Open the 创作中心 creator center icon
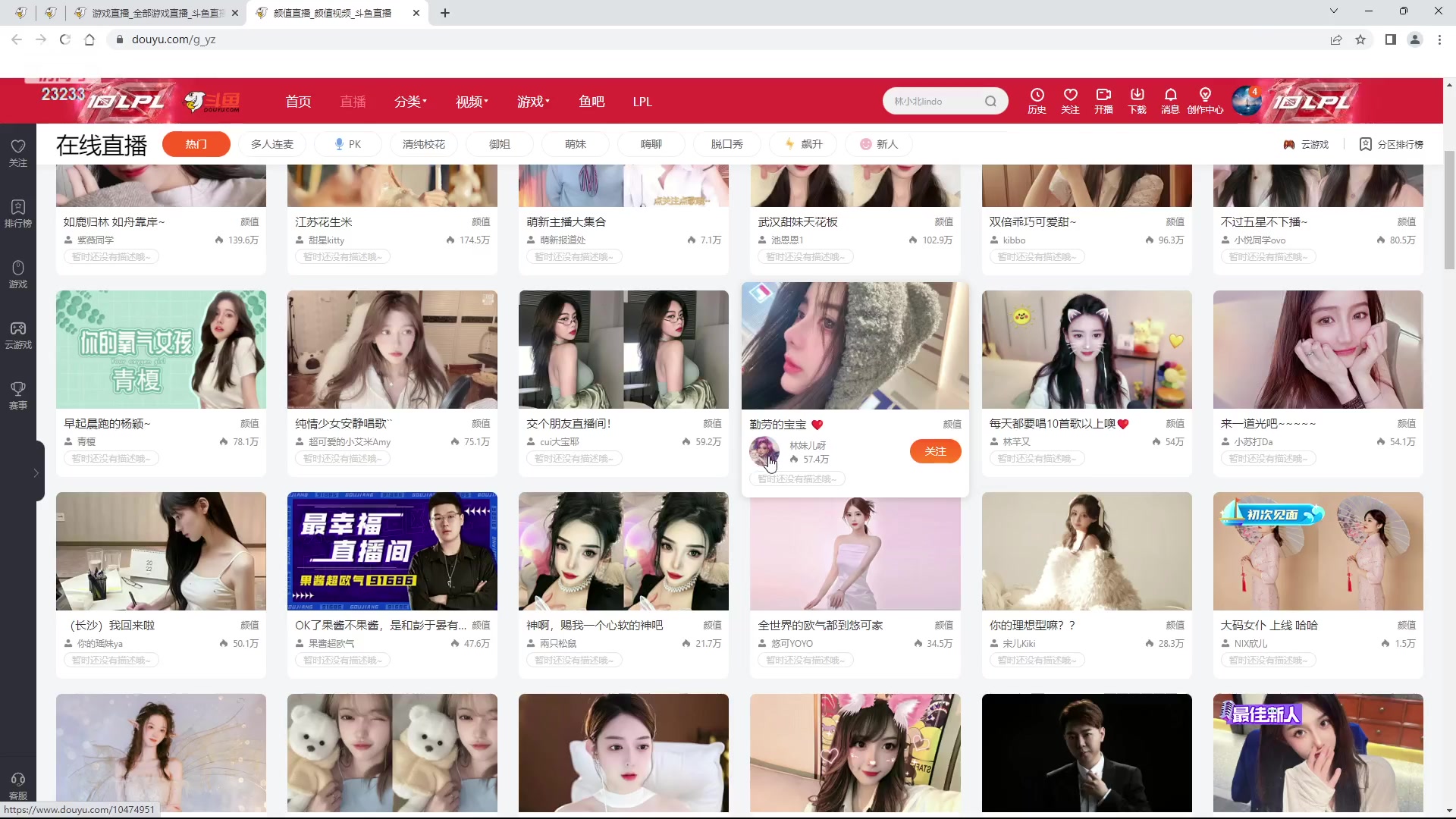The height and width of the screenshot is (819, 1456). point(1206,101)
